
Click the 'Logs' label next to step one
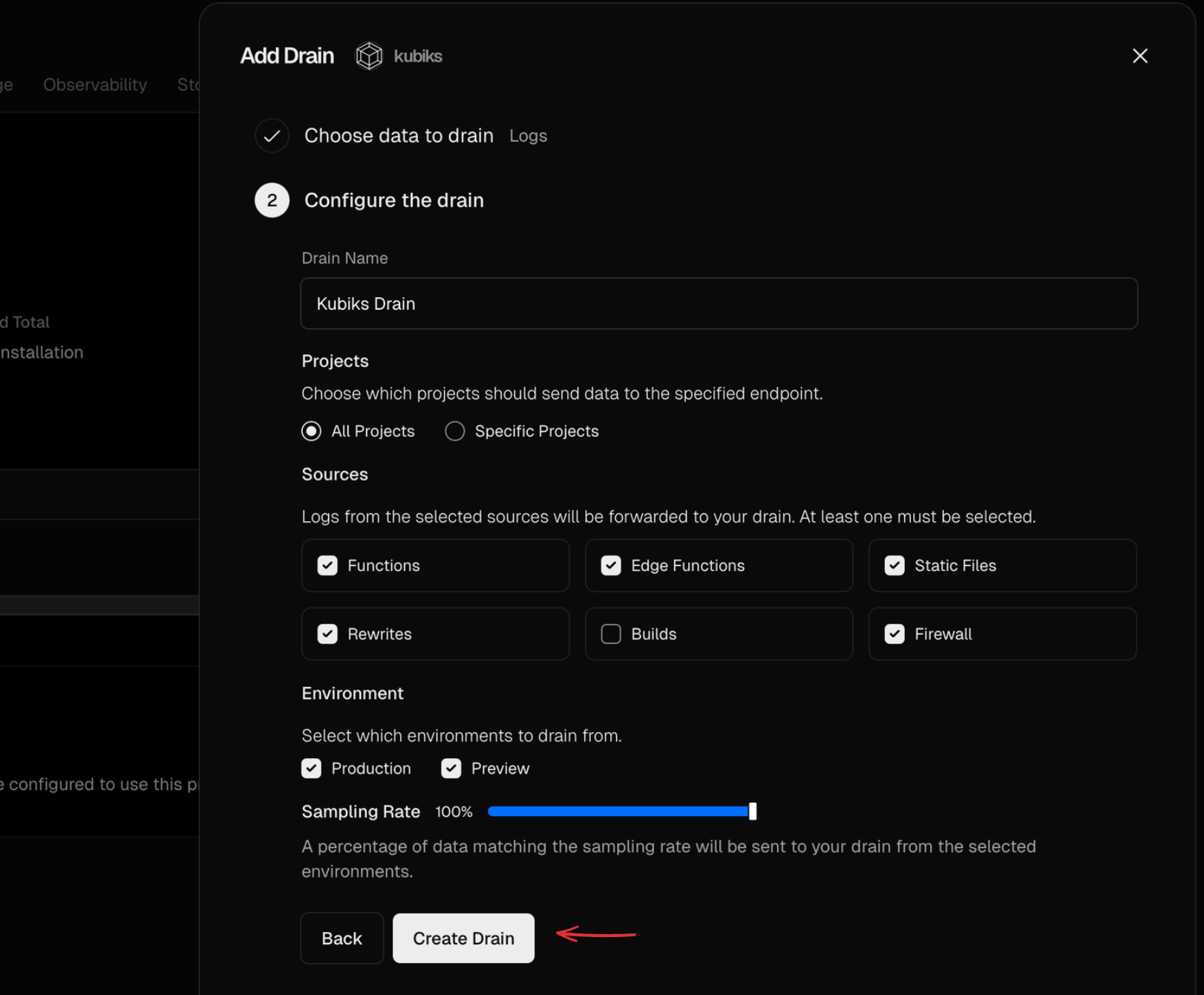[528, 136]
